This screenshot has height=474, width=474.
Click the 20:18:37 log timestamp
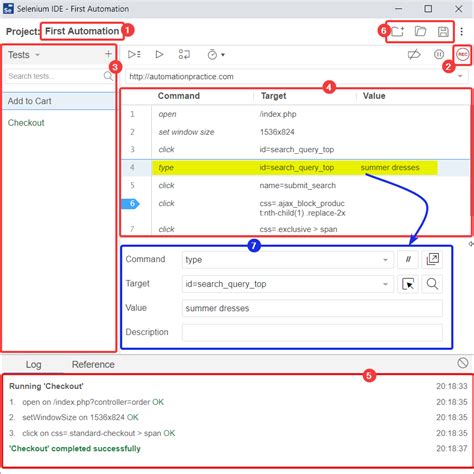tap(452, 449)
